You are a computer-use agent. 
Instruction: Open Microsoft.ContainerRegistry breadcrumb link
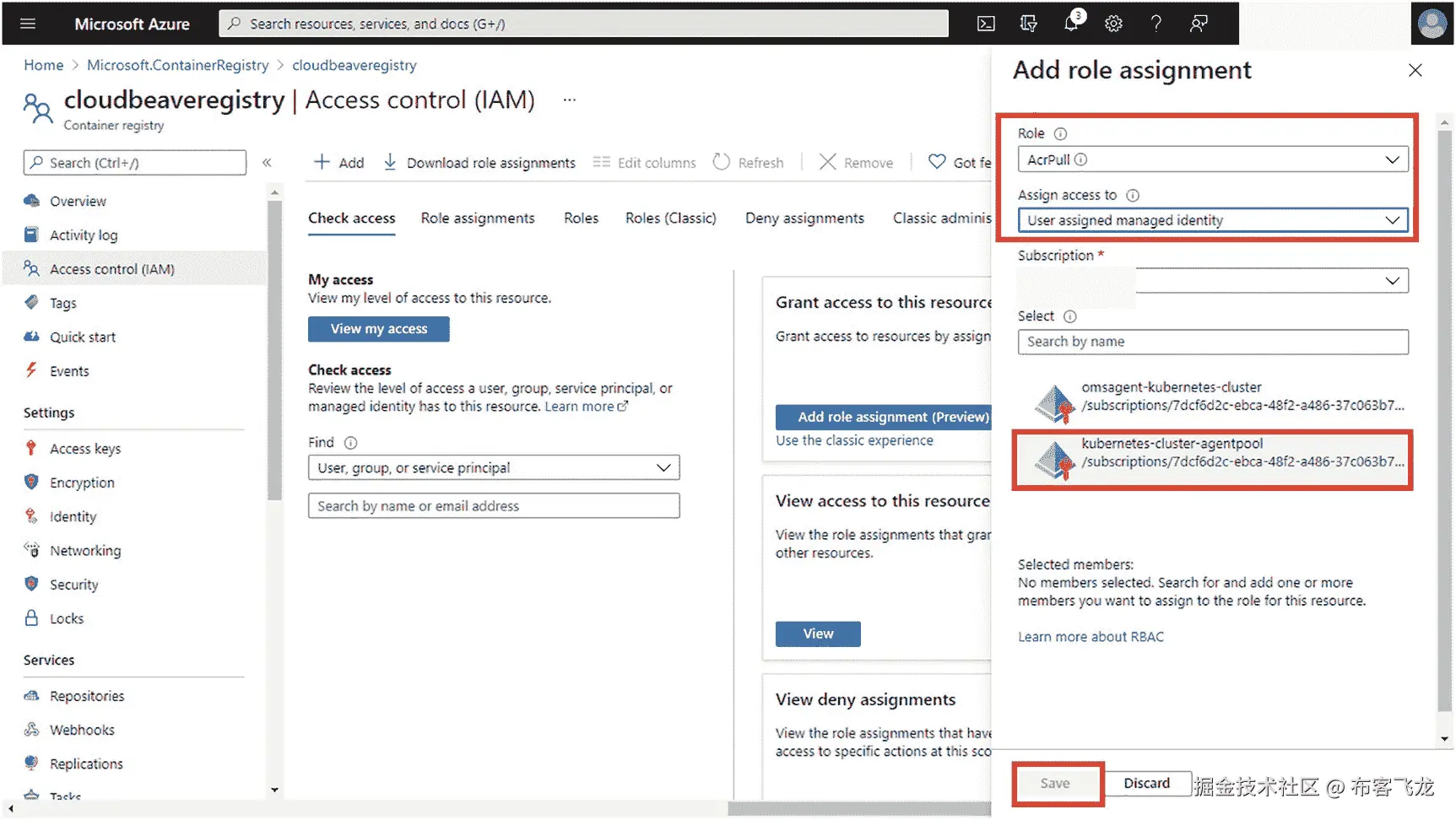[x=177, y=65]
